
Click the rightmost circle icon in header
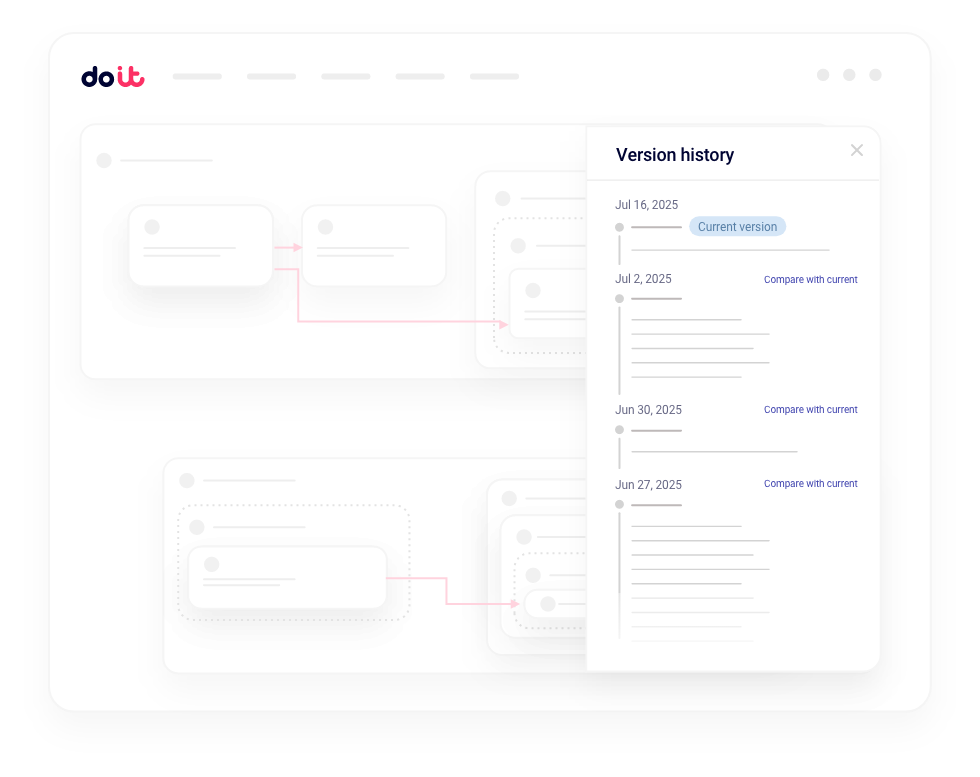click(875, 75)
